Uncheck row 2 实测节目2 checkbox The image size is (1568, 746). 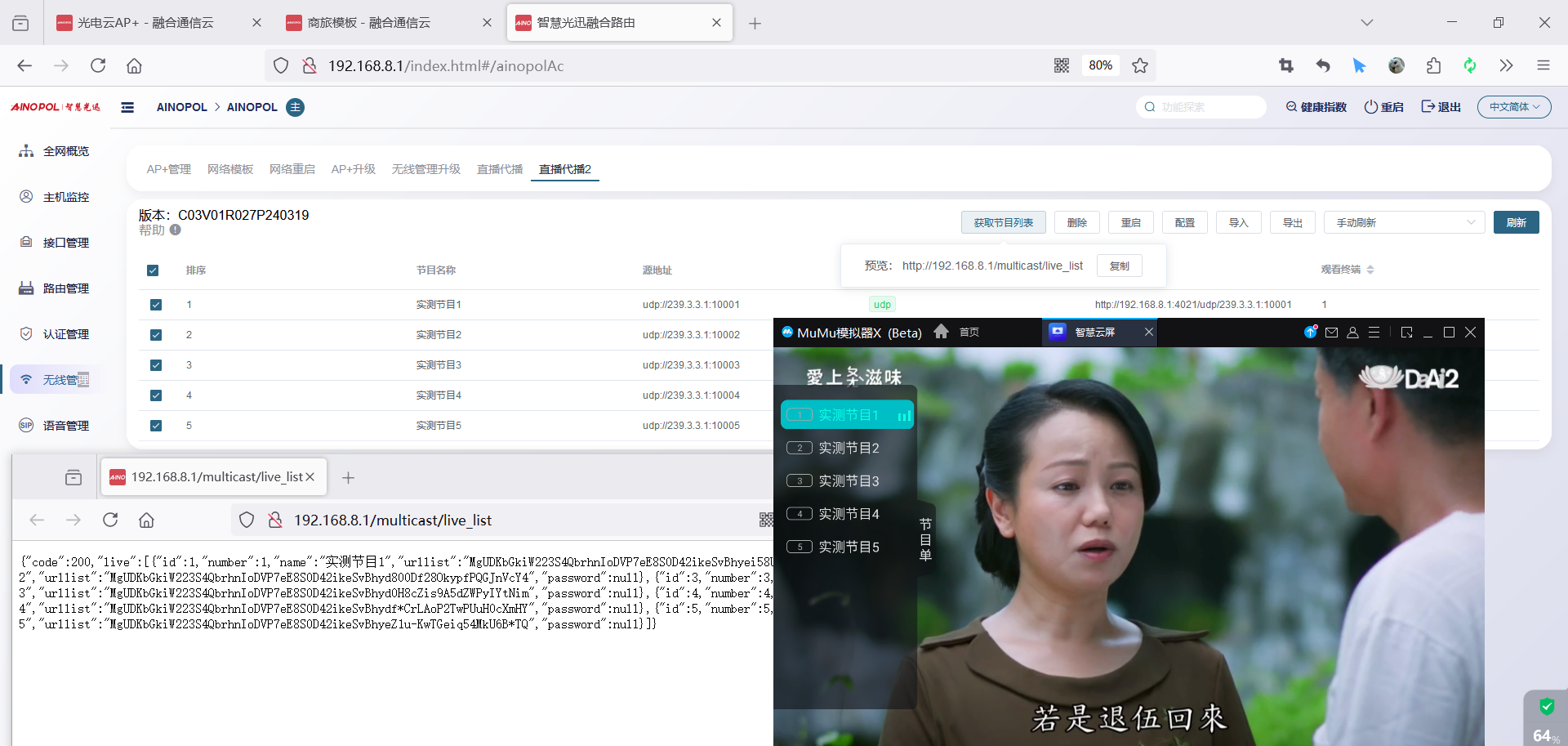coord(156,335)
